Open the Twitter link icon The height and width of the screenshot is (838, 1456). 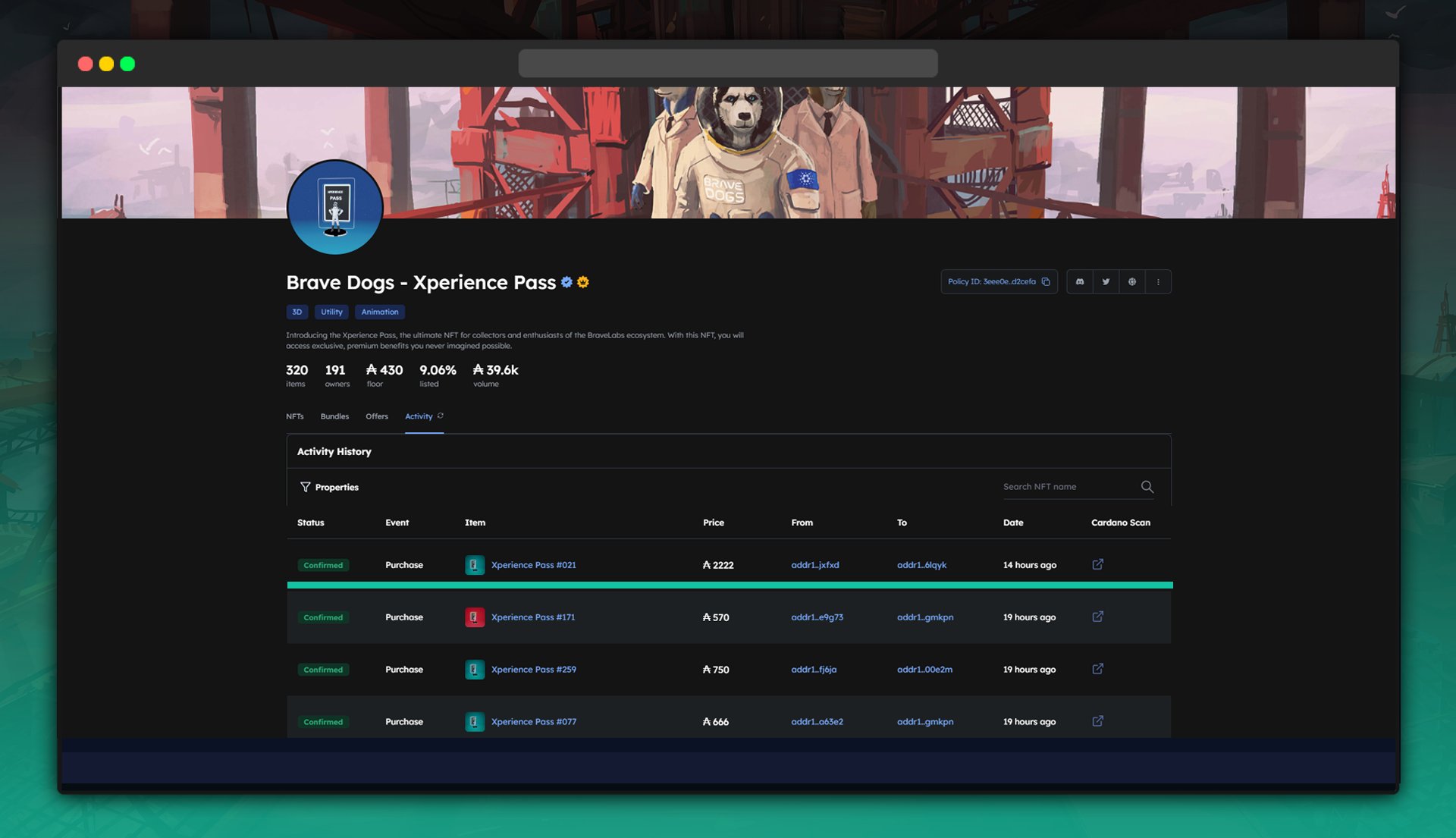(x=1106, y=281)
